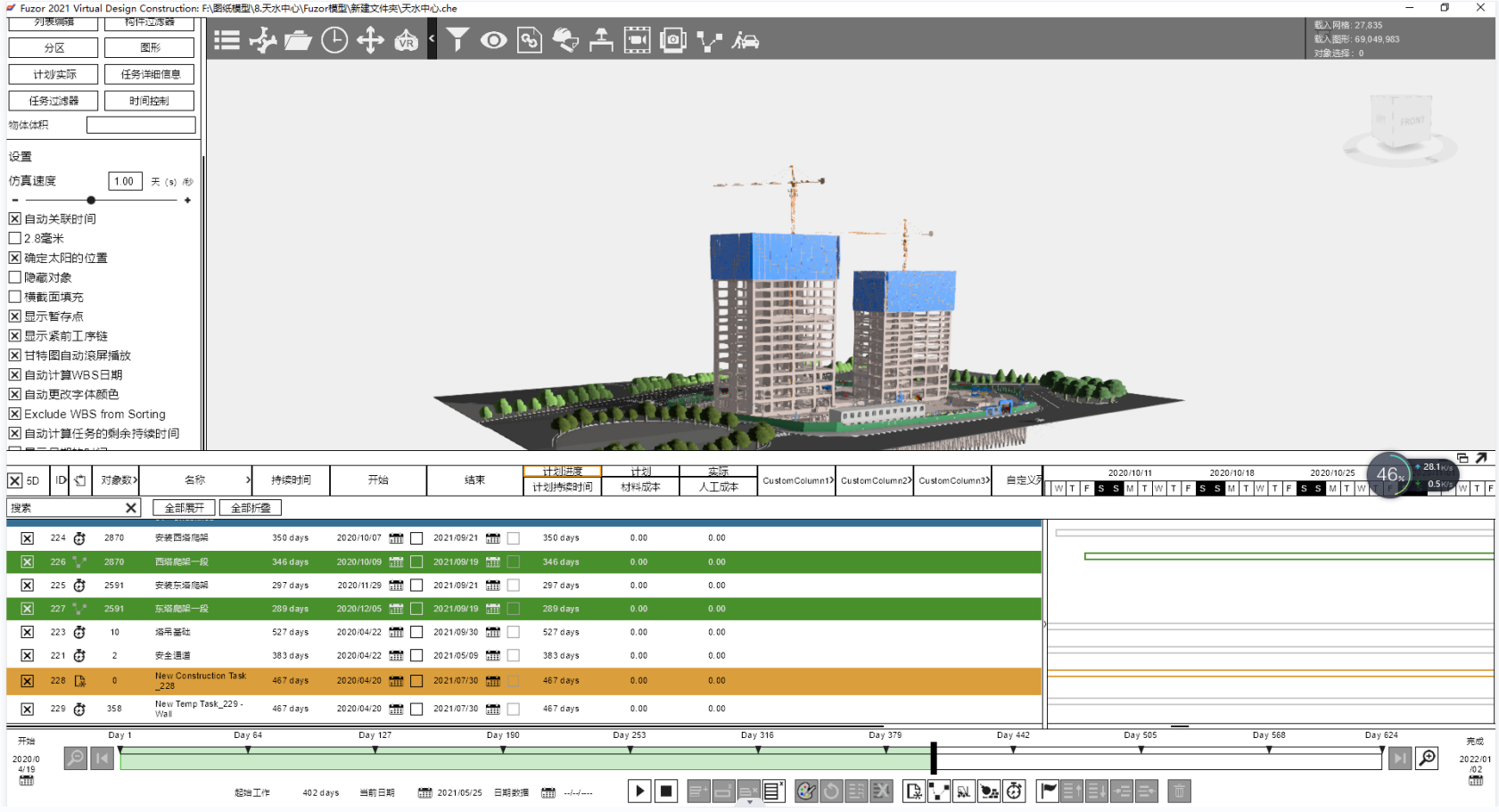The width and height of the screenshot is (1499, 812).
Task: Click the lamp on table icon
Action: click(x=601, y=40)
